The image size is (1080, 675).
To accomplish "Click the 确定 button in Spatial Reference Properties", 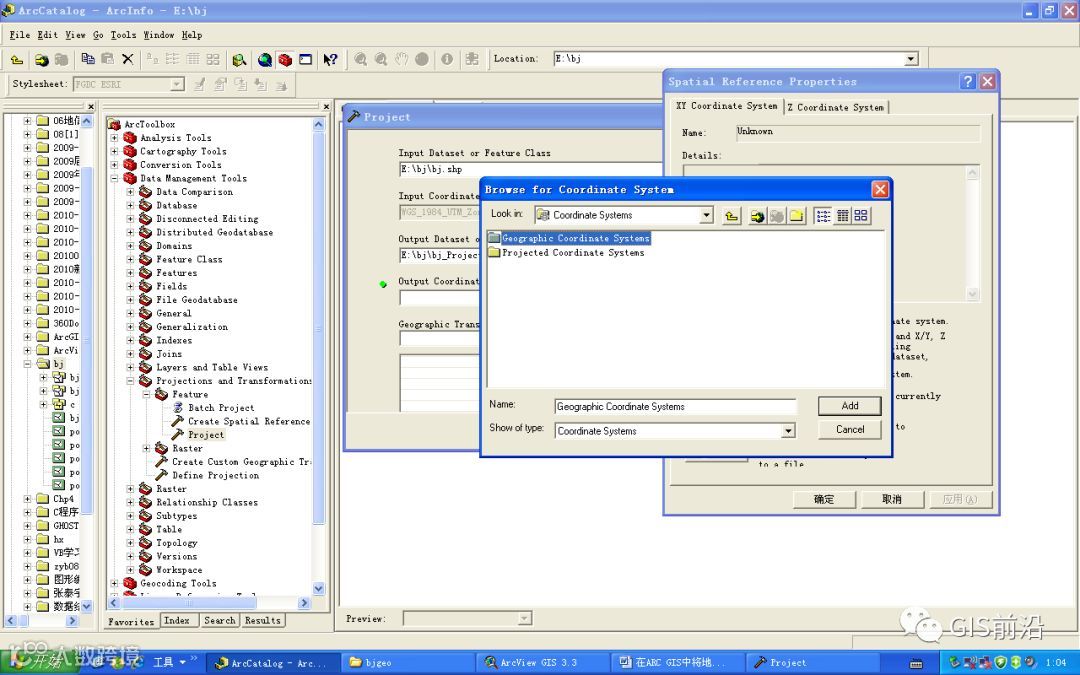I will (x=824, y=499).
